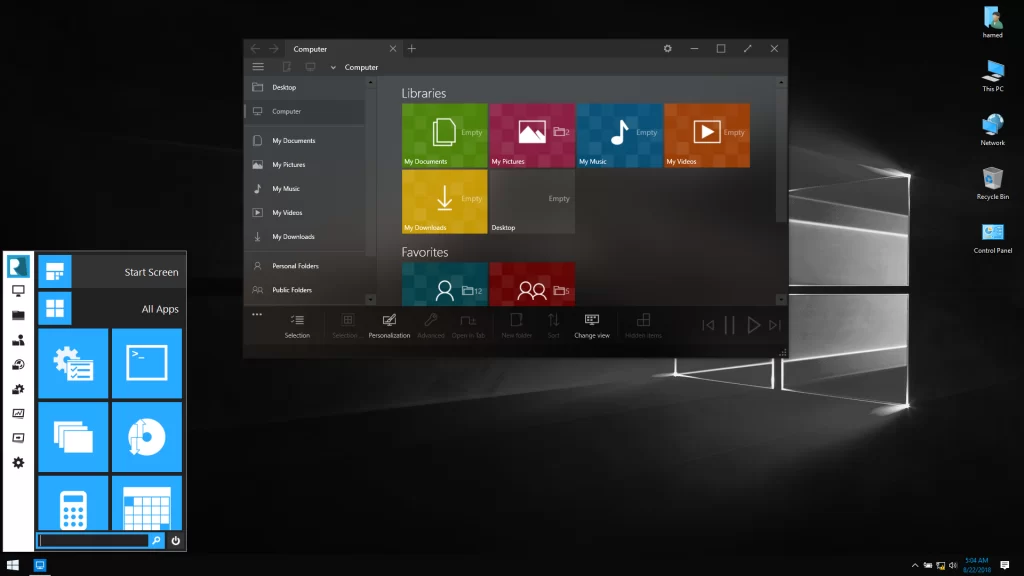The height and width of the screenshot is (576, 1024).
Task: Open the control panel gear-checklist tile
Action: (73, 363)
